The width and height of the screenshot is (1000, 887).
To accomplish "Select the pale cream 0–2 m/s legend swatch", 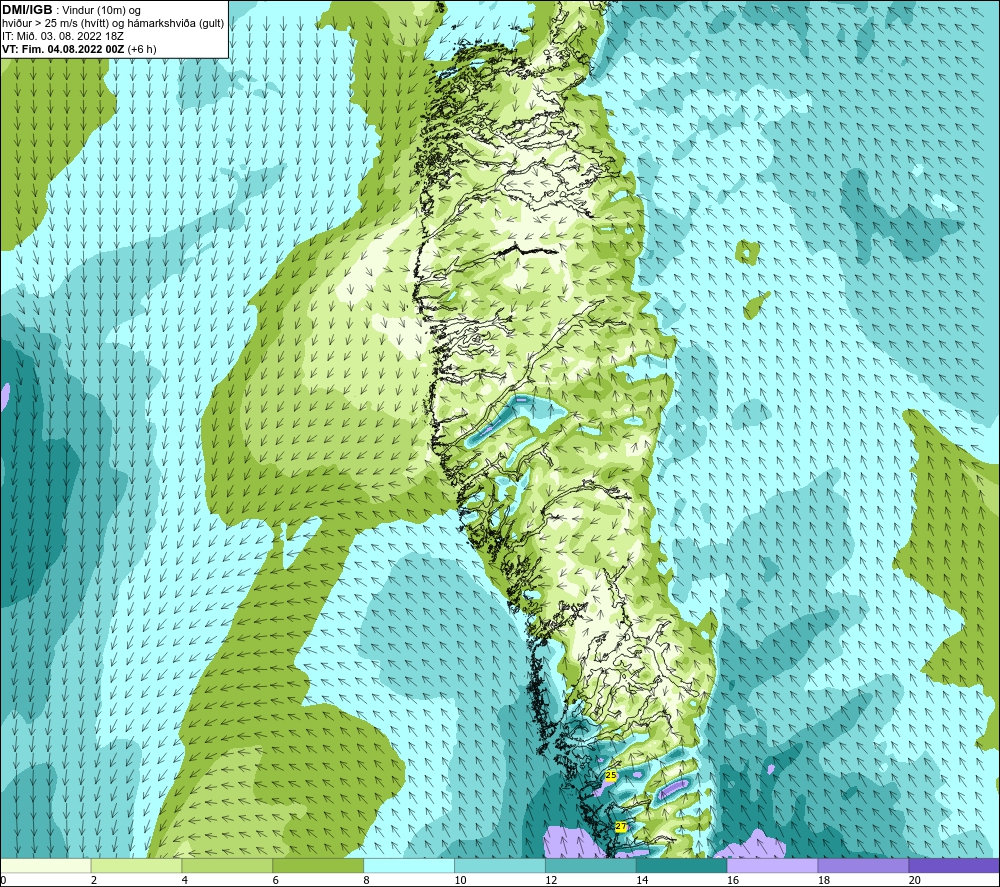I will coord(46,865).
